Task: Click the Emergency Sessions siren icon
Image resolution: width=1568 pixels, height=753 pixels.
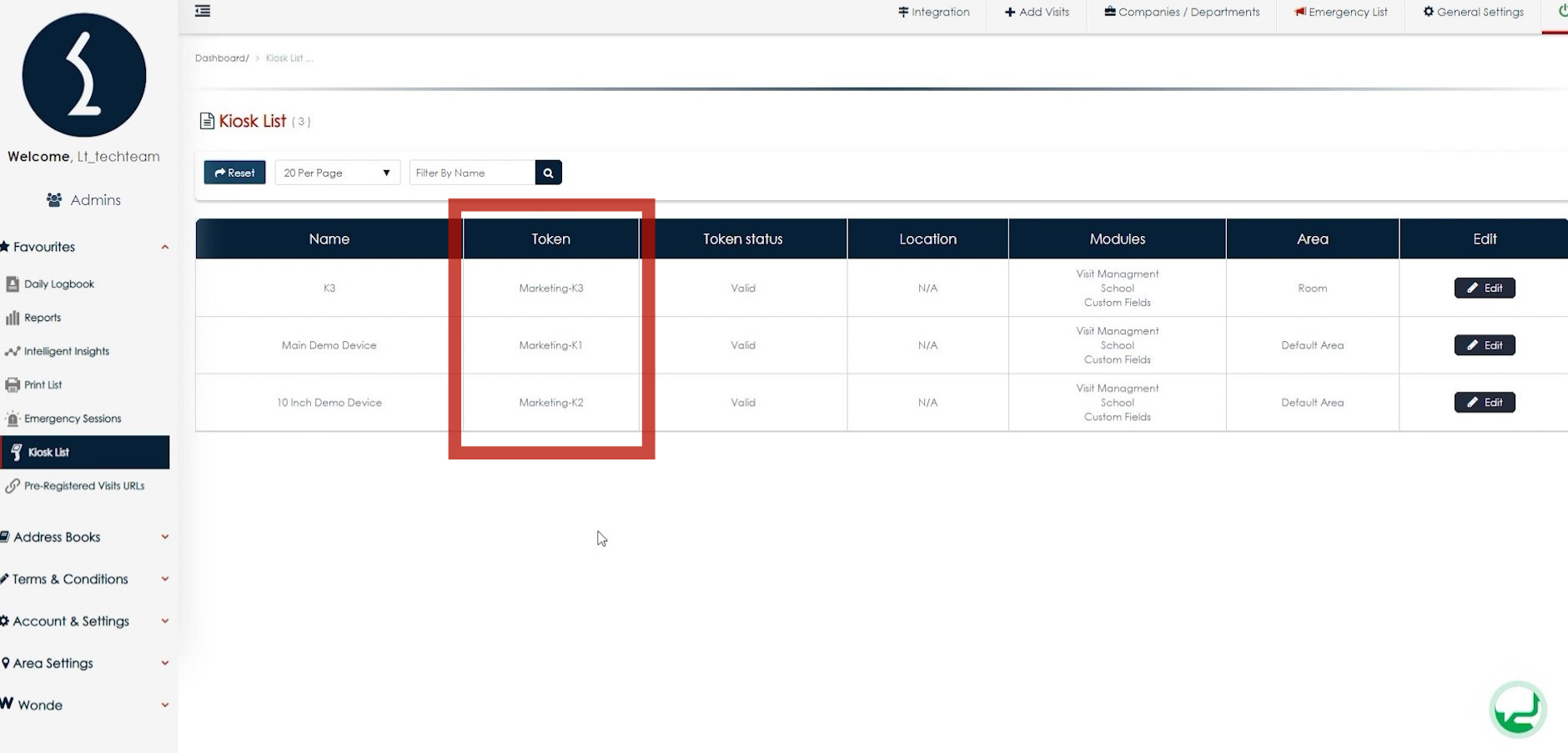Action: point(13,419)
